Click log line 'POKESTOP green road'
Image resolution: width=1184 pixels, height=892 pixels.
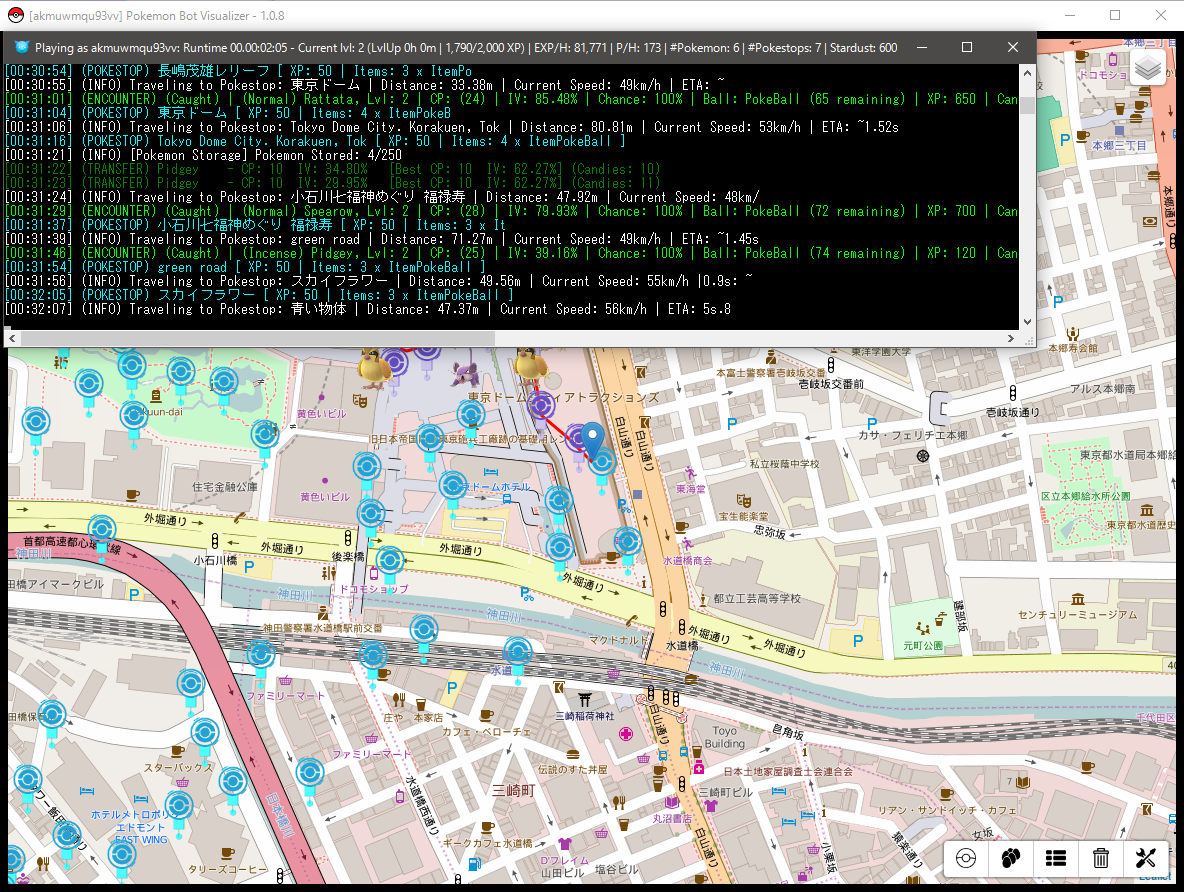pos(245,267)
